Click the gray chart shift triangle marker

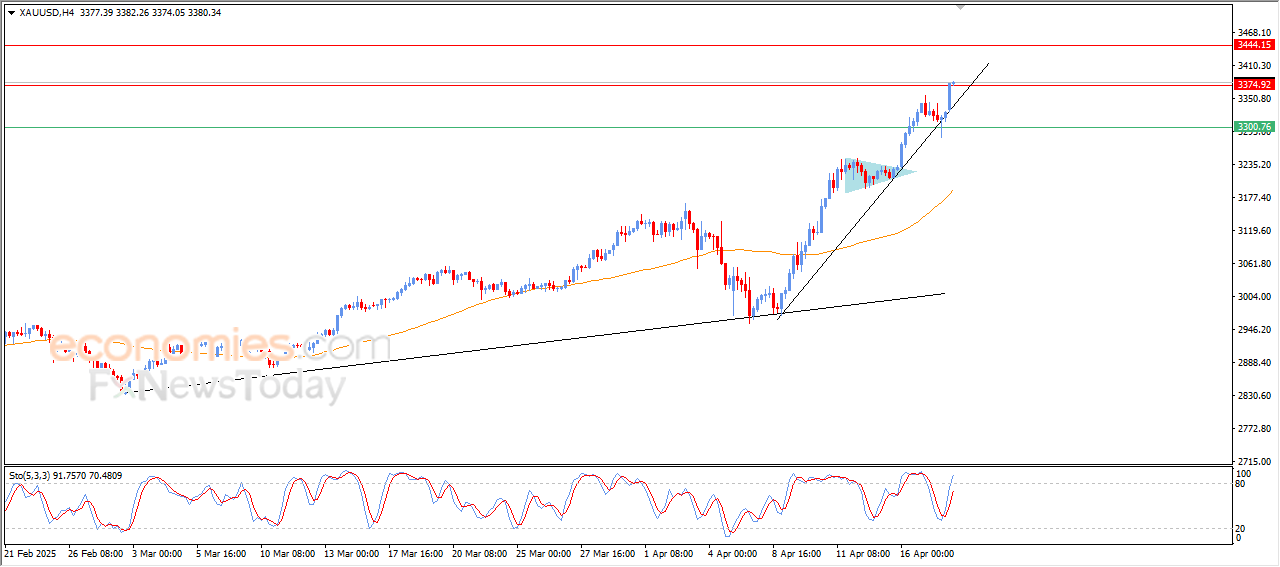(x=961, y=7)
